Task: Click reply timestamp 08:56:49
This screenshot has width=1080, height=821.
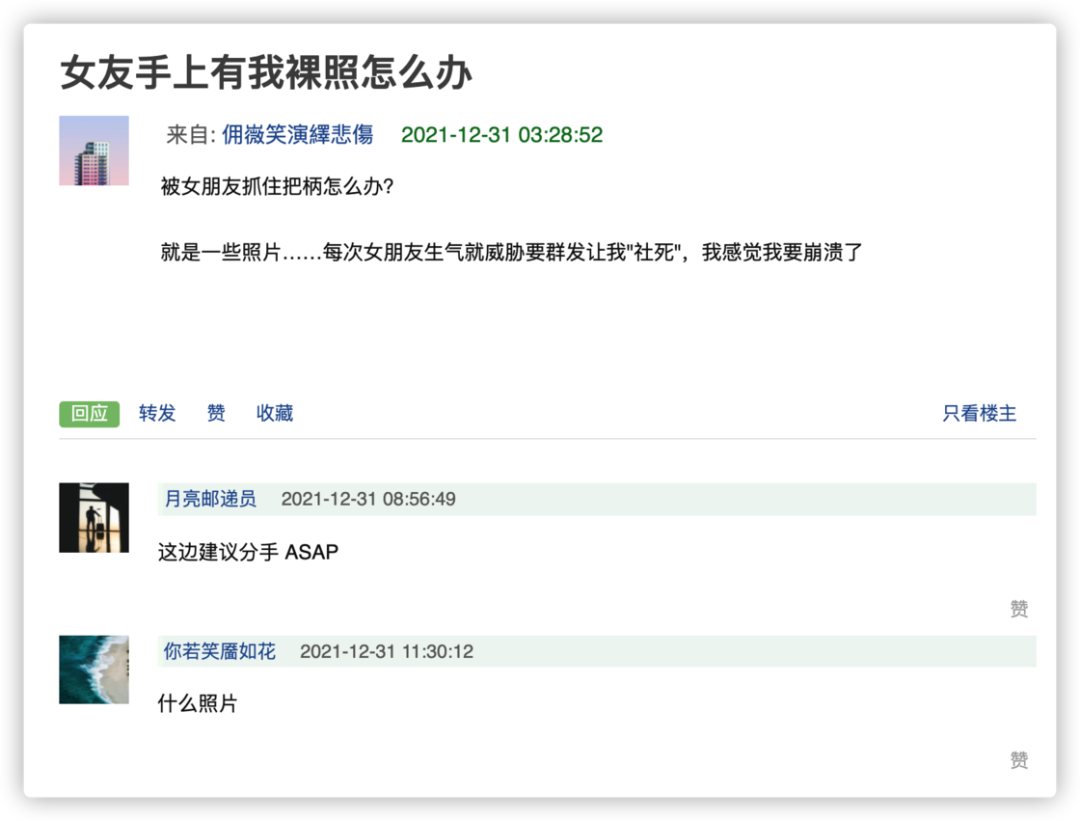Action: pyautogui.click(x=368, y=498)
